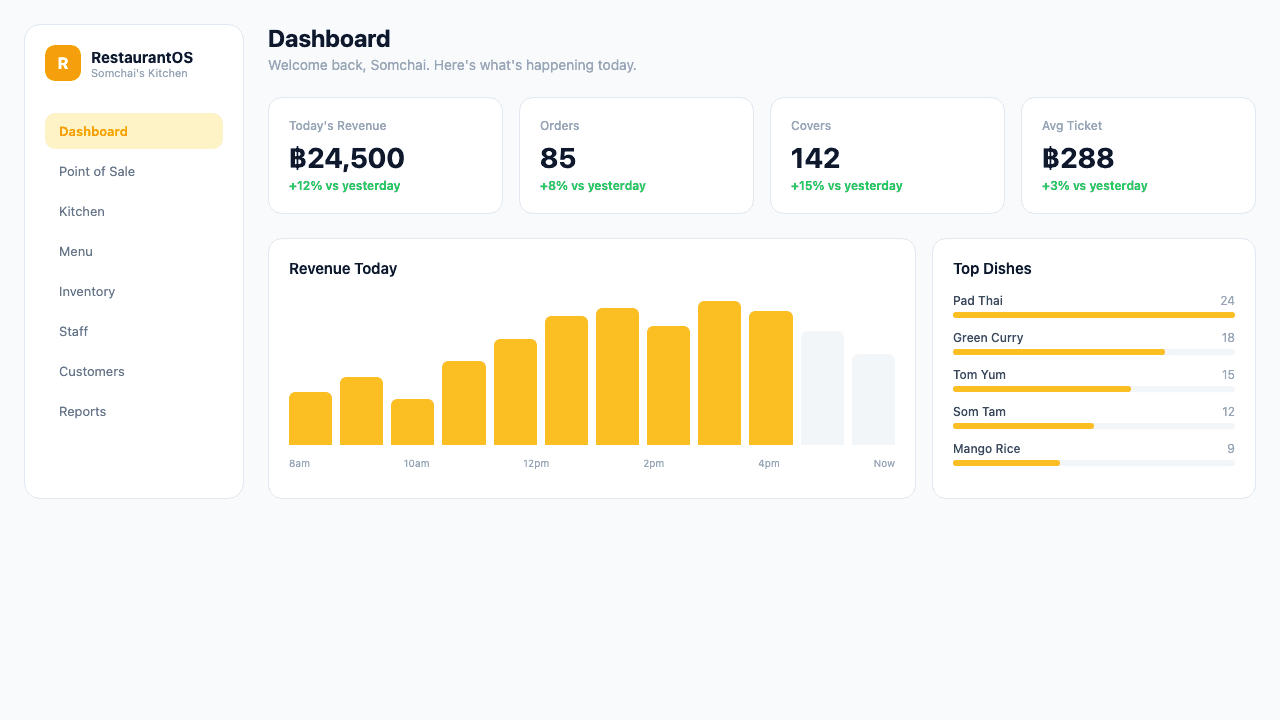This screenshot has width=1280, height=720.
Task: Click the Now axis label
Action: pos(884,464)
